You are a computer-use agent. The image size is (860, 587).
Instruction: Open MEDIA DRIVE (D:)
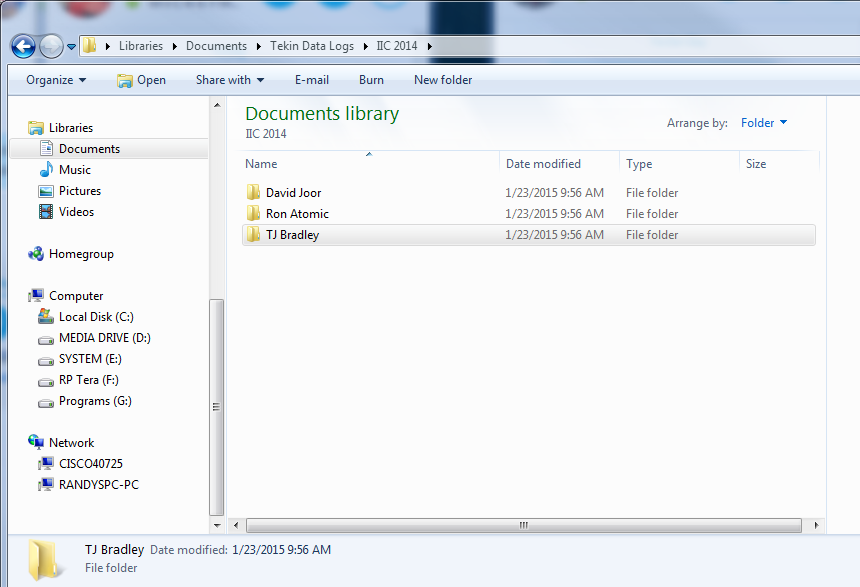point(105,338)
